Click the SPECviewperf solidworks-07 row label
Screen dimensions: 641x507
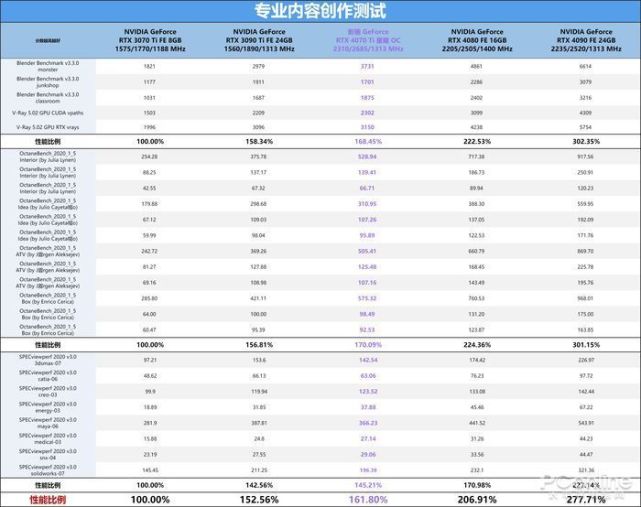coord(48,470)
